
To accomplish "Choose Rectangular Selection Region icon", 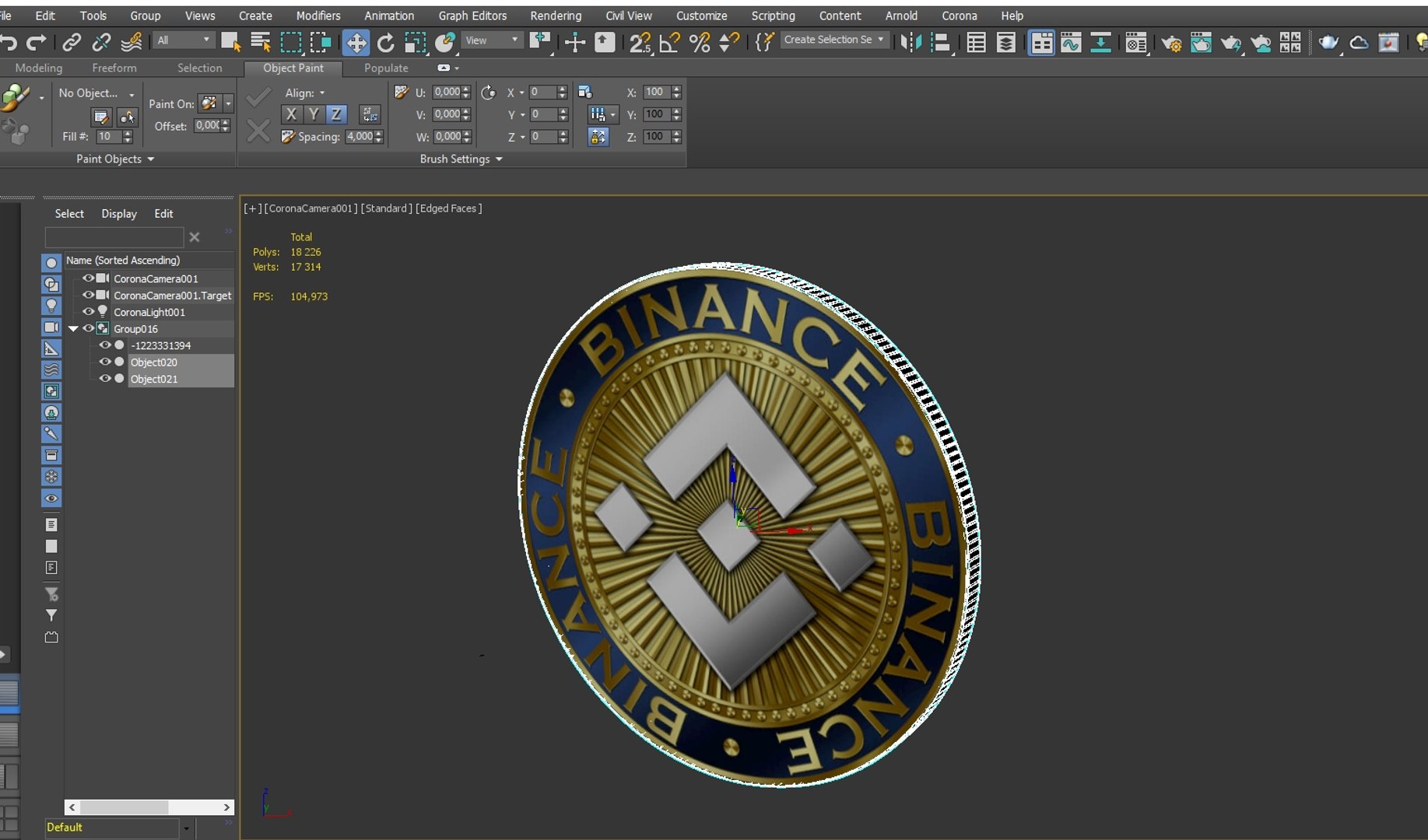I will (x=291, y=42).
